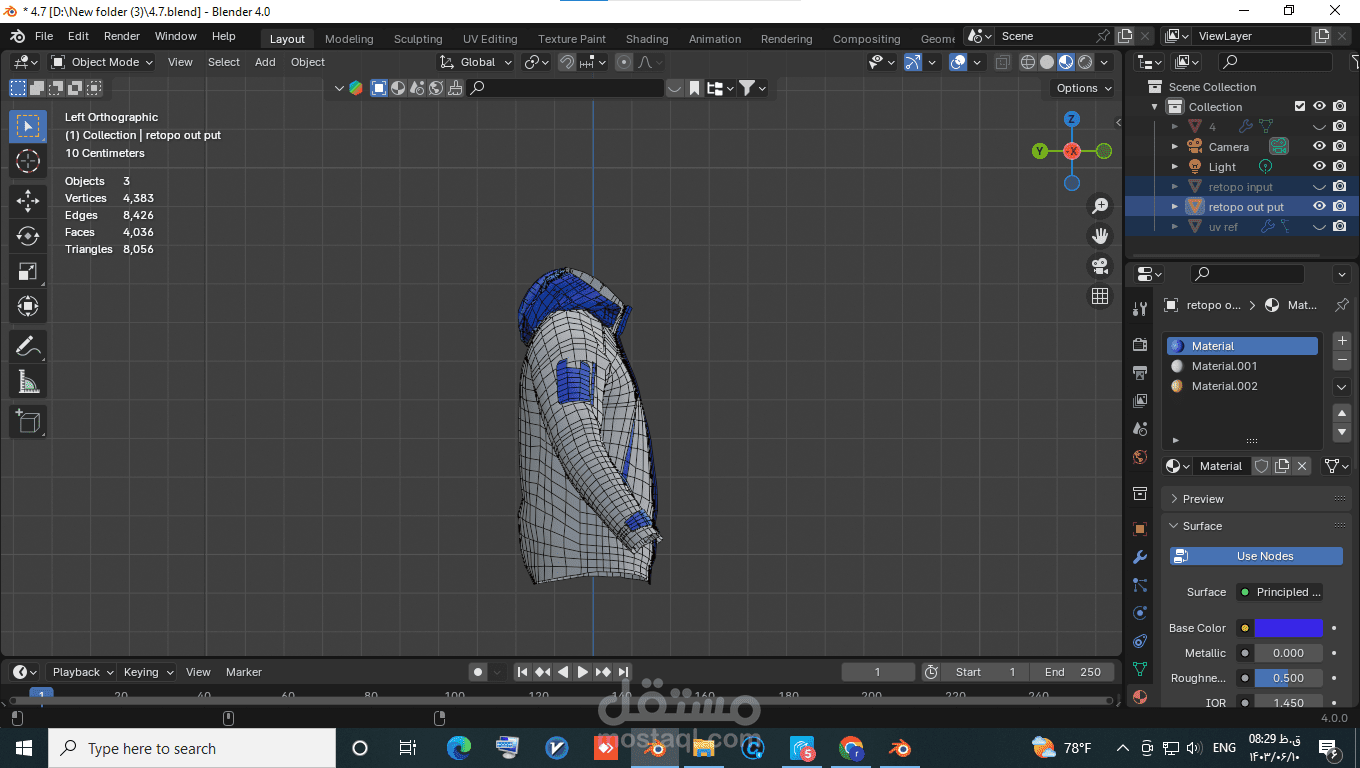
Task: Hide the Light object with eye icon
Action: pyautogui.click(x=1319, y=167)
